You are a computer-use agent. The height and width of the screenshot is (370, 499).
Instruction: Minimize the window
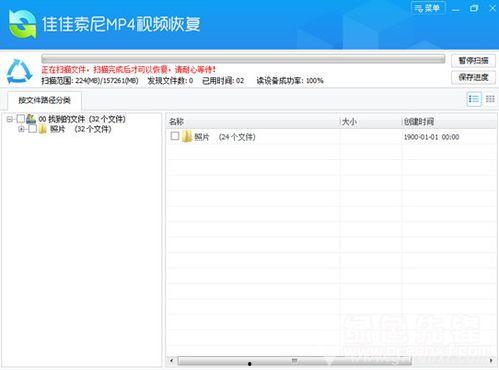pos(456,9)
